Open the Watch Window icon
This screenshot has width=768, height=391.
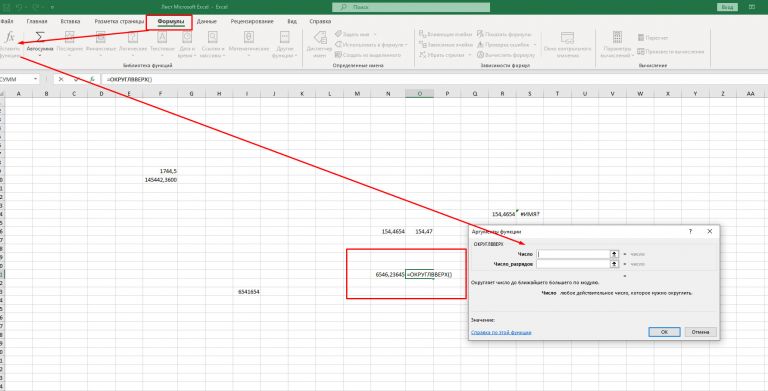tap(567, 38)
